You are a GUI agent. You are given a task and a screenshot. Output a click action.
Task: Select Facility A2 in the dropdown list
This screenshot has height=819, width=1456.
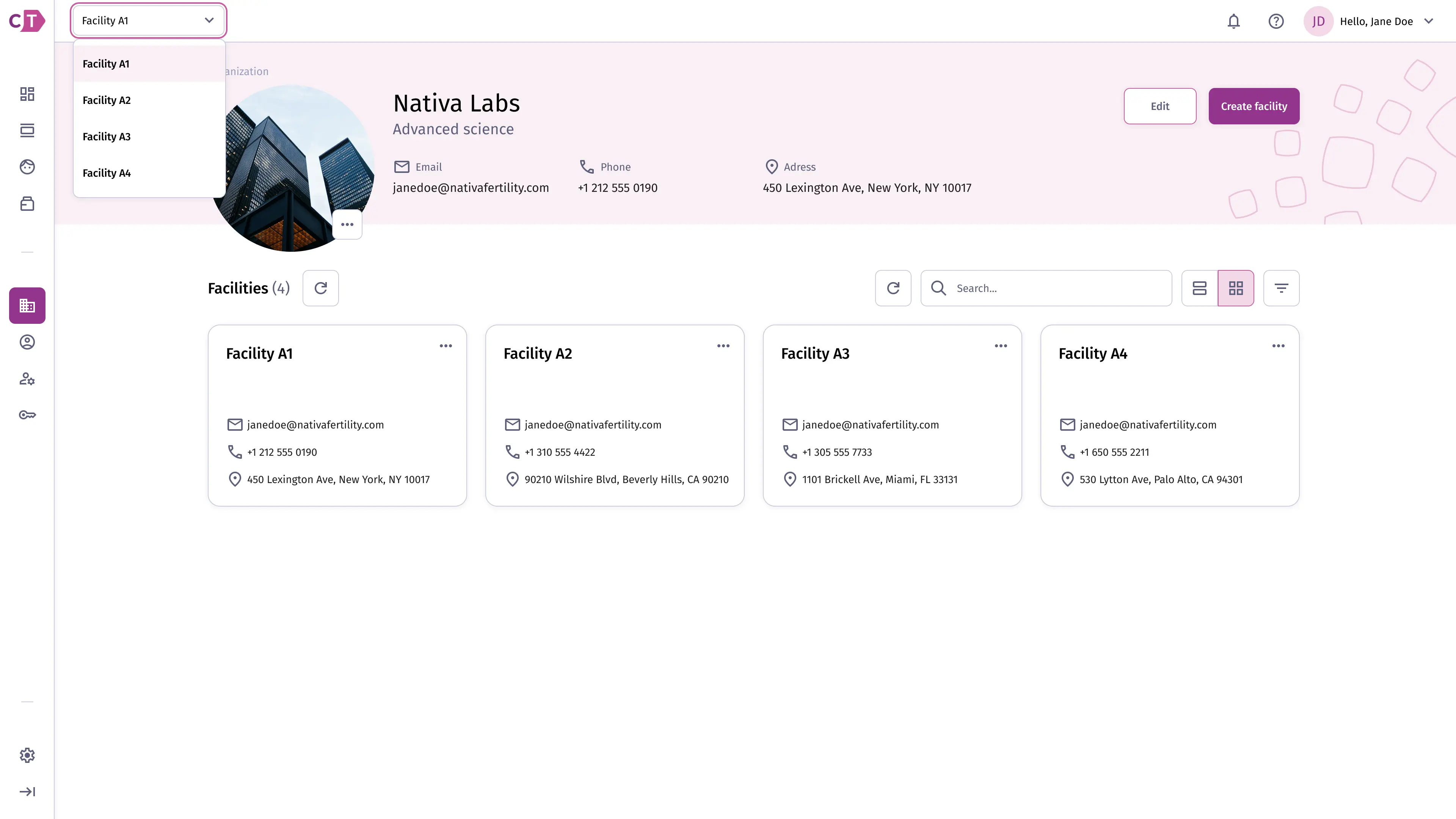point(149,100)
